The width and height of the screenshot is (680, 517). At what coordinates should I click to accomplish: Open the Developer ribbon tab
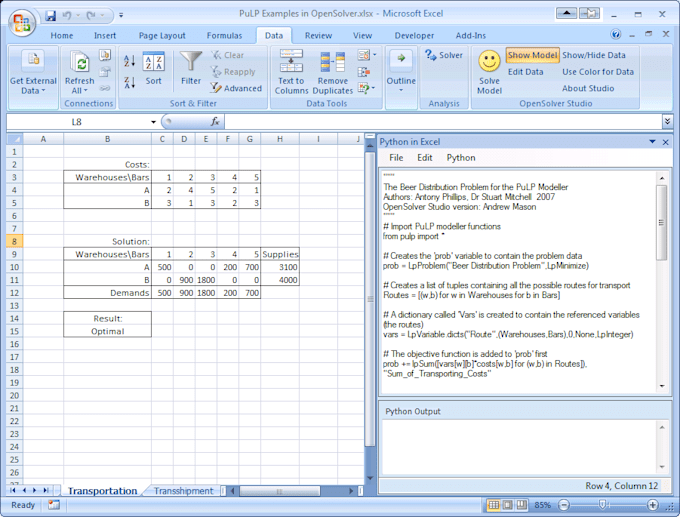coord(414,36)
